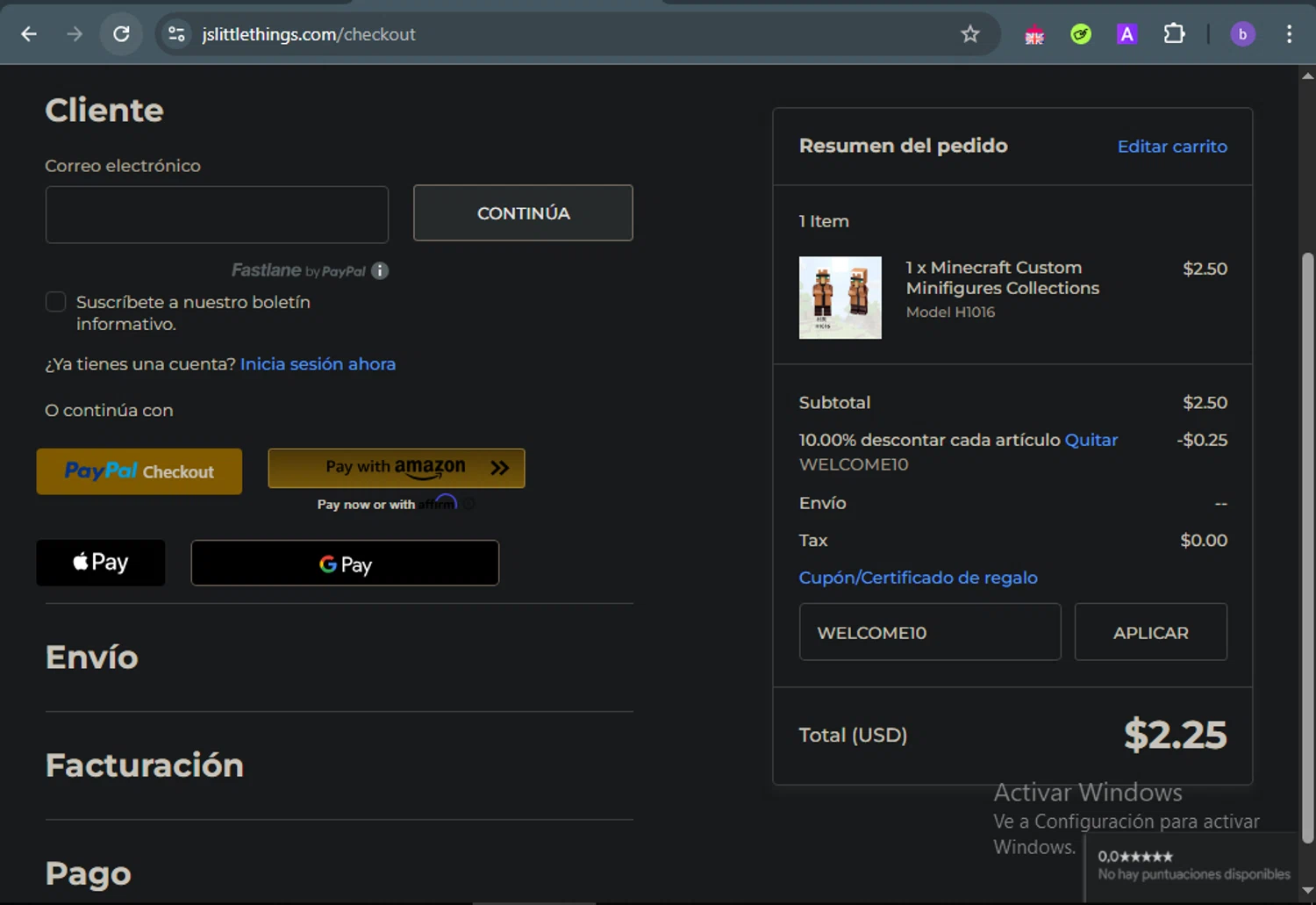This screenshot has width=1316, height=905.
Task: Choose Pay with Amazon button
Action: click(397, 468)
